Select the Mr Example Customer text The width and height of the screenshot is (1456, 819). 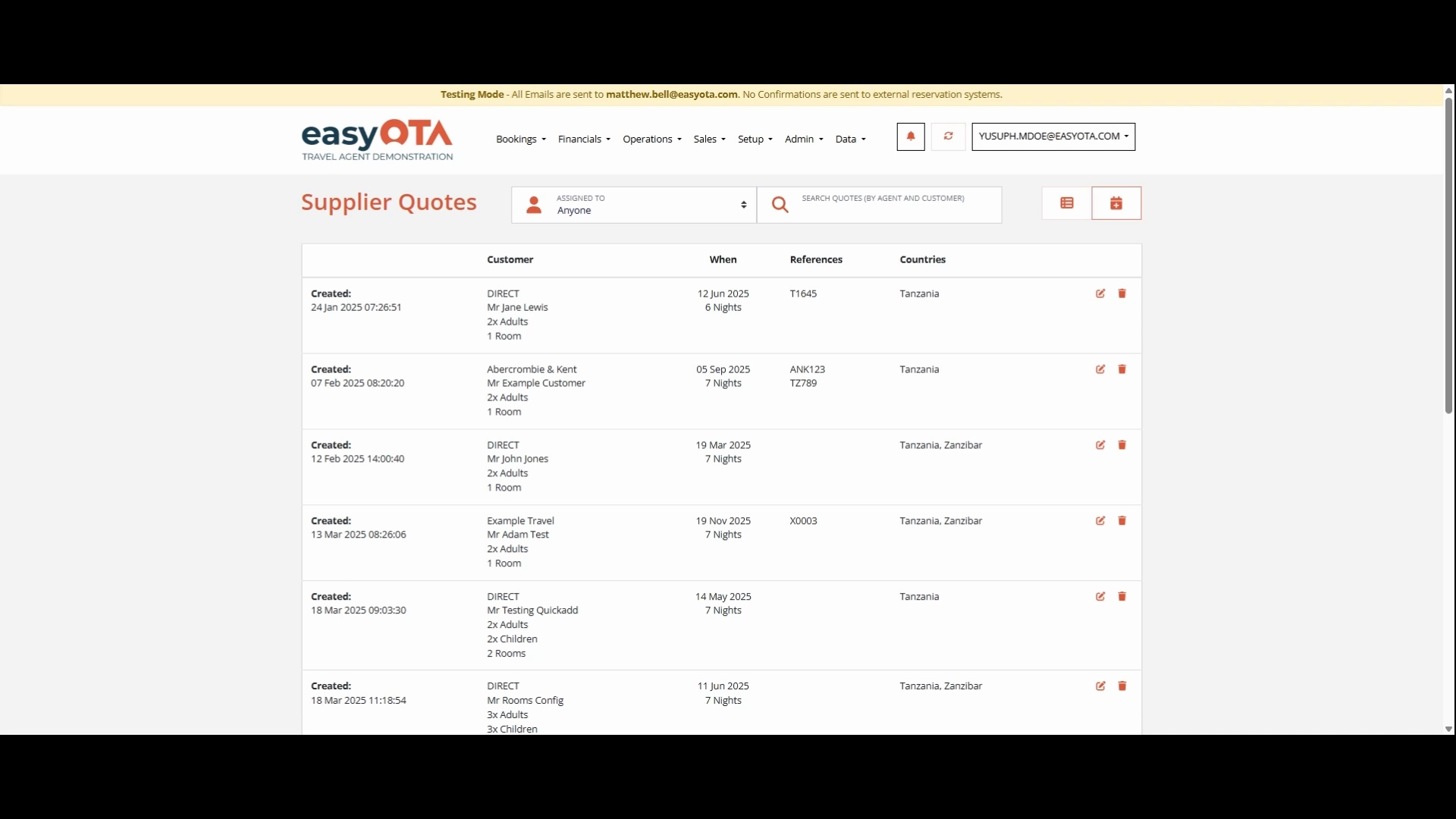click(536, 383)
